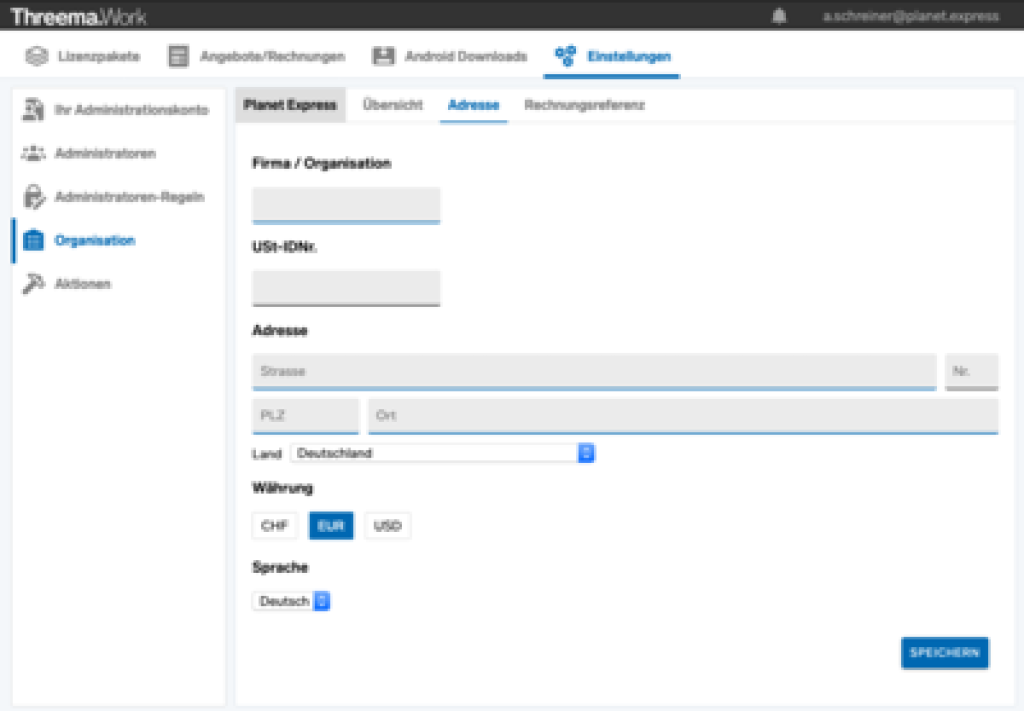Open the Land country dropdown
The image size is (1024, 711).
coord(442,453)
